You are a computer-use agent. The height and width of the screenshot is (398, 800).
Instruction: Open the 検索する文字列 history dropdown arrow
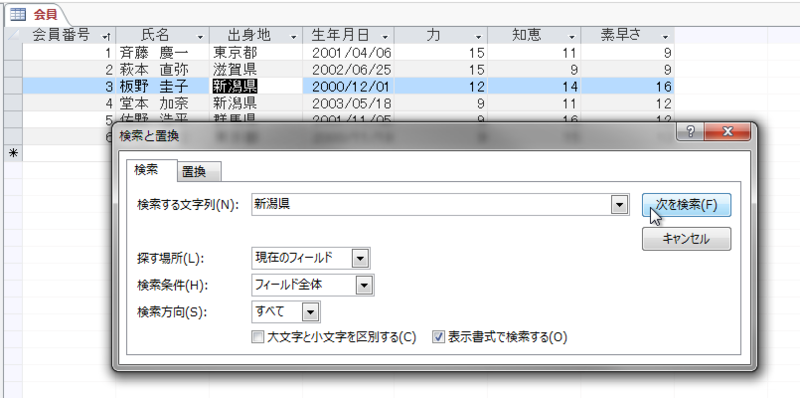pyautogui.click(x=619, y=205)
